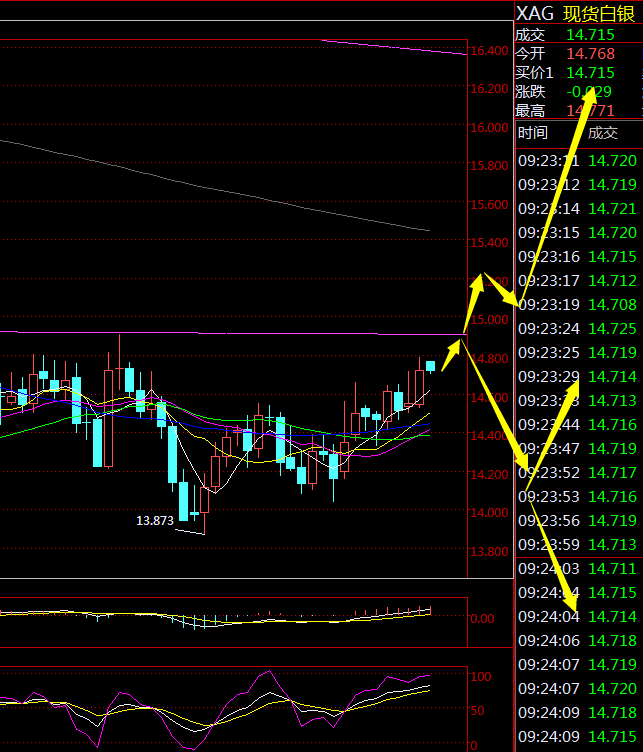Select the last 09:24:09 tick at 14.715
Viewport: 643px width, 752px height.
click(577, 736)
